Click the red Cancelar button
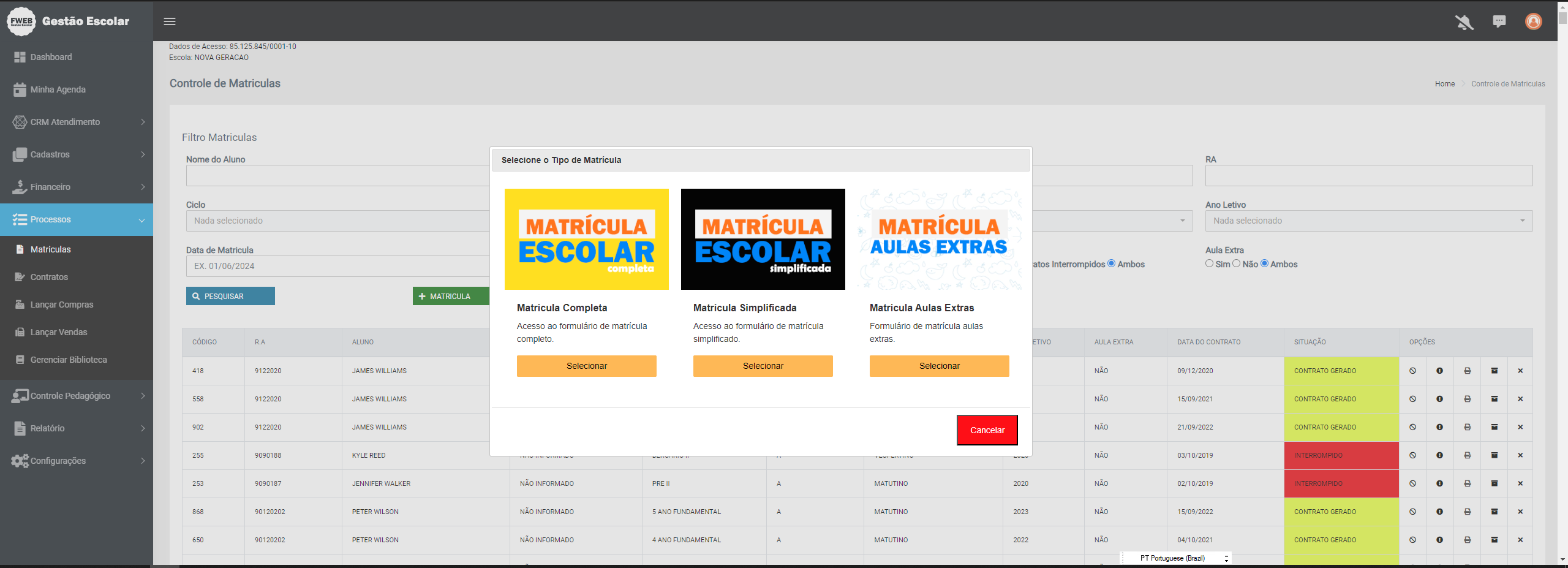Viewport: 1568px width, 568px height. pyautogui.click(x=987, y=430)
